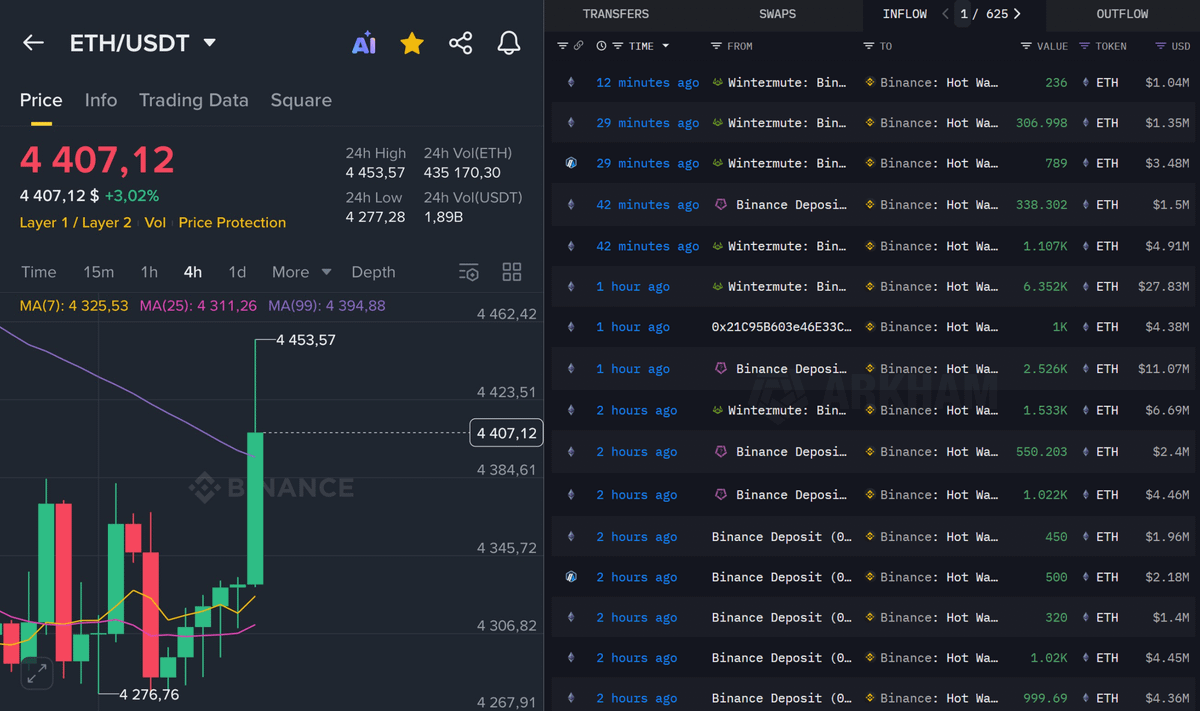Go to next page arrow near 1 / 625
The image size is (1200, 711).
(1017, 14)
